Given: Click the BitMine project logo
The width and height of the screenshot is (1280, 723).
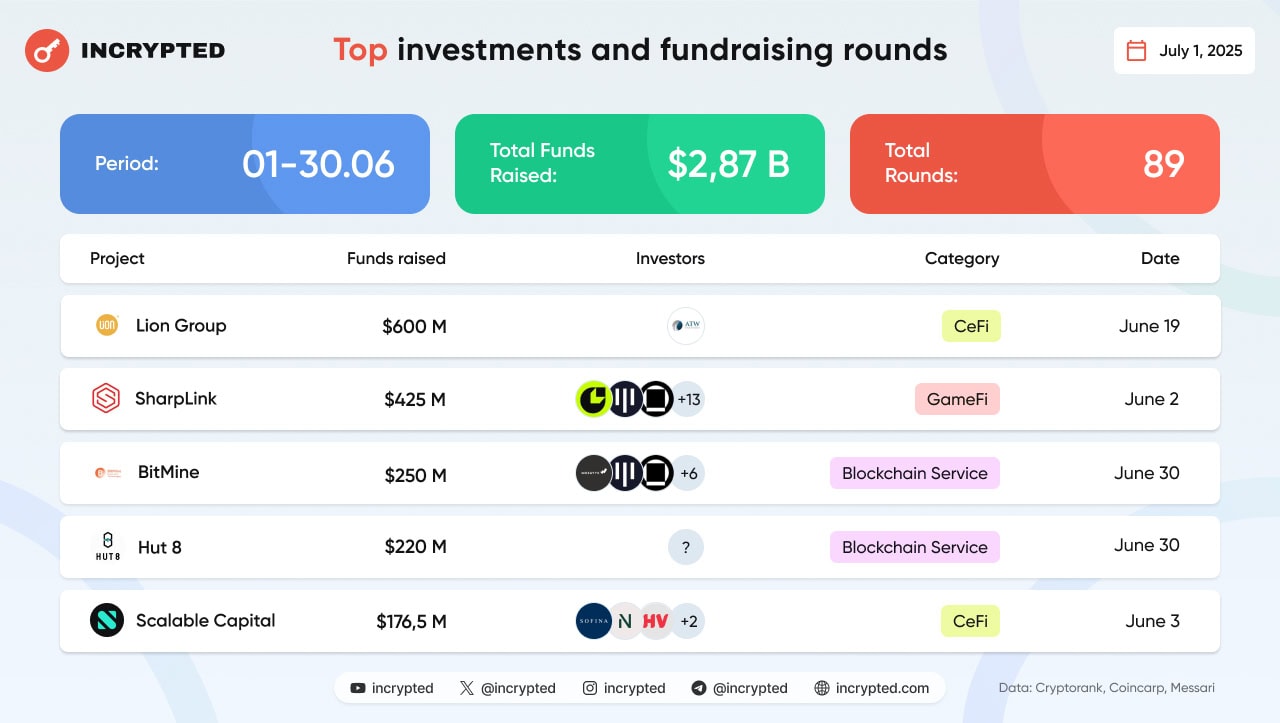Looking at the screenshot, I should pos(108,473).
